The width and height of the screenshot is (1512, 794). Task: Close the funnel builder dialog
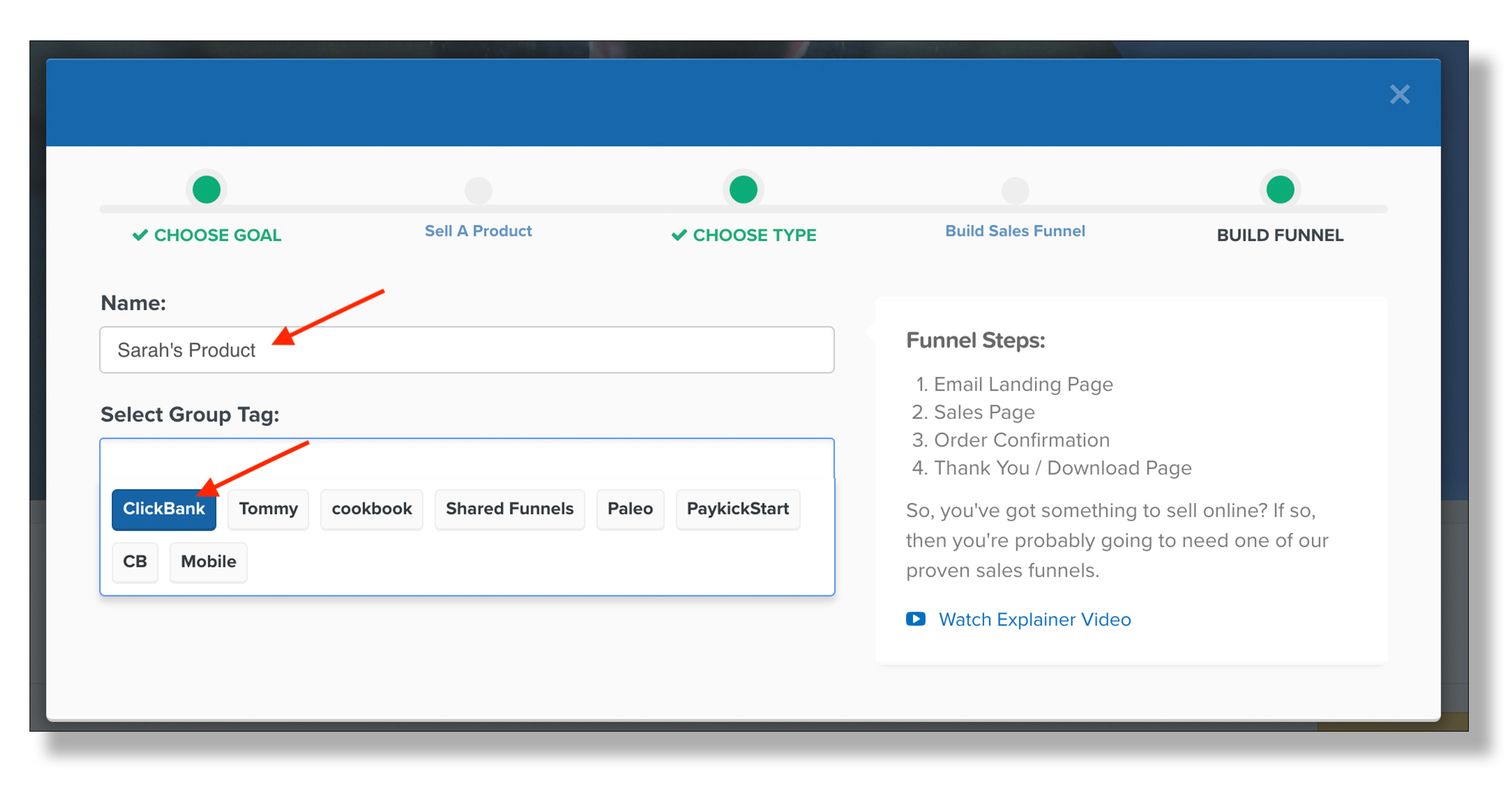1400,94
